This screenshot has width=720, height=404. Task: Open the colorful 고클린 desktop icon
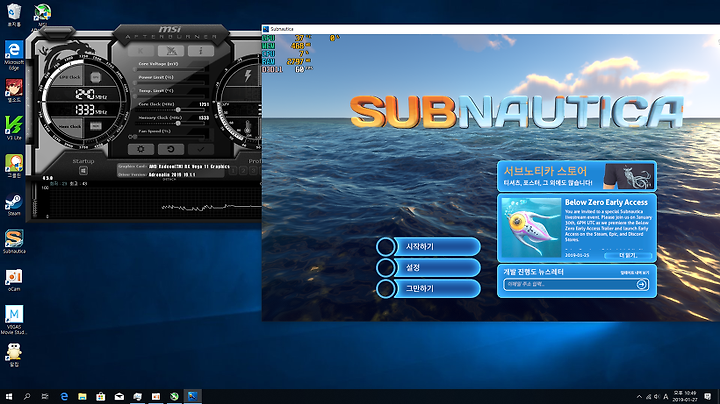coord(14,166)
